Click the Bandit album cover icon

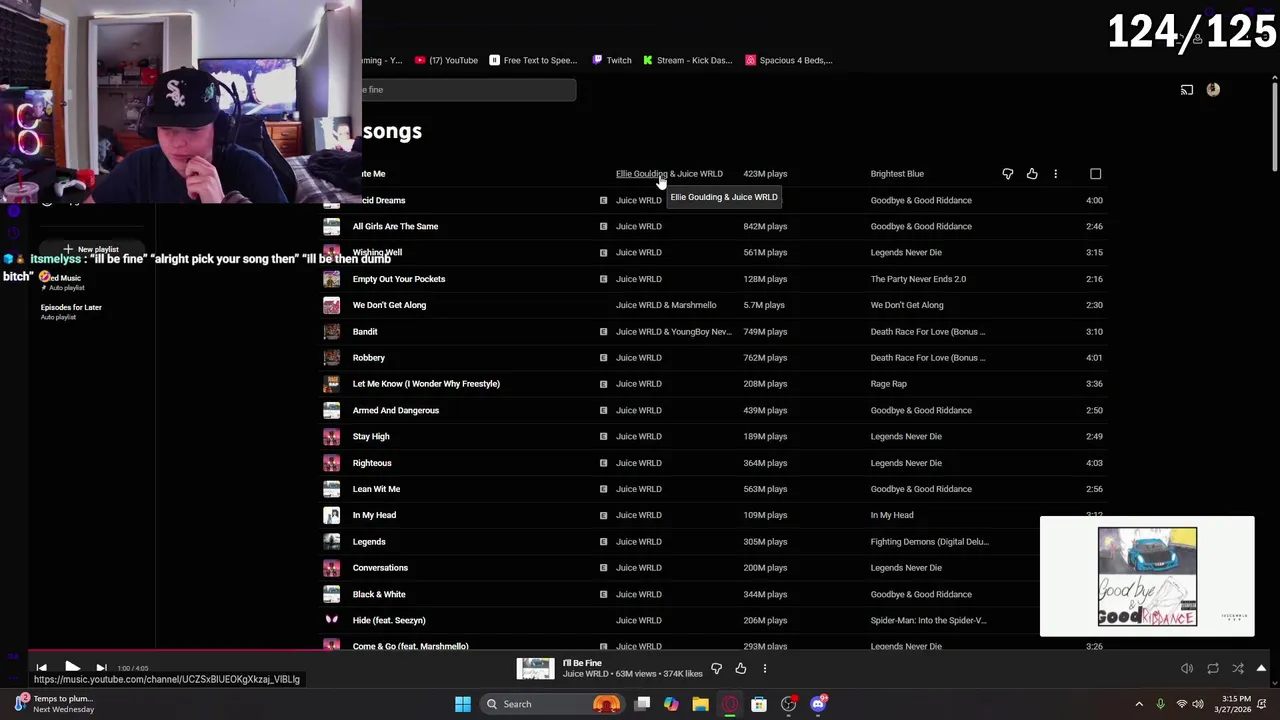[x=331, y=331]
